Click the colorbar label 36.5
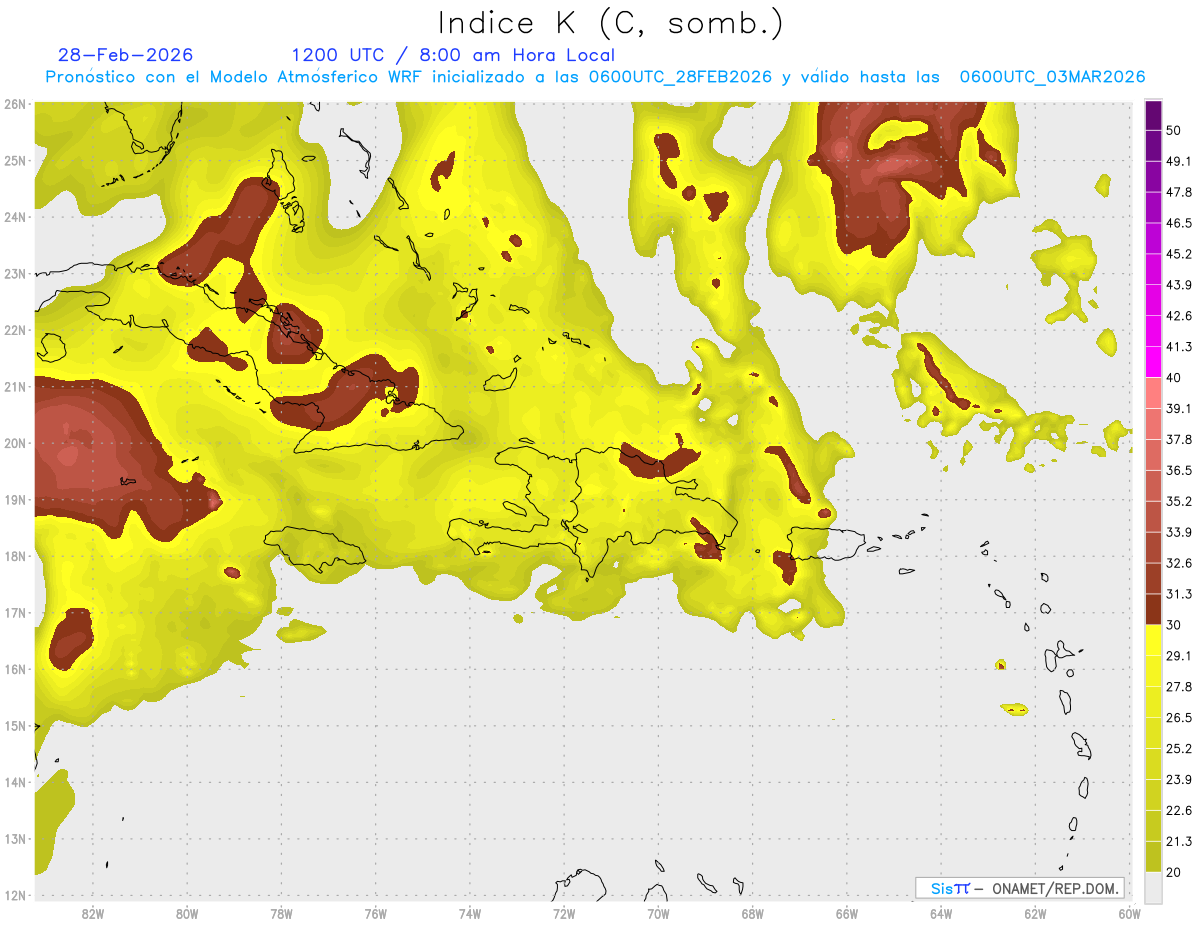 (x=1178, y=470)
